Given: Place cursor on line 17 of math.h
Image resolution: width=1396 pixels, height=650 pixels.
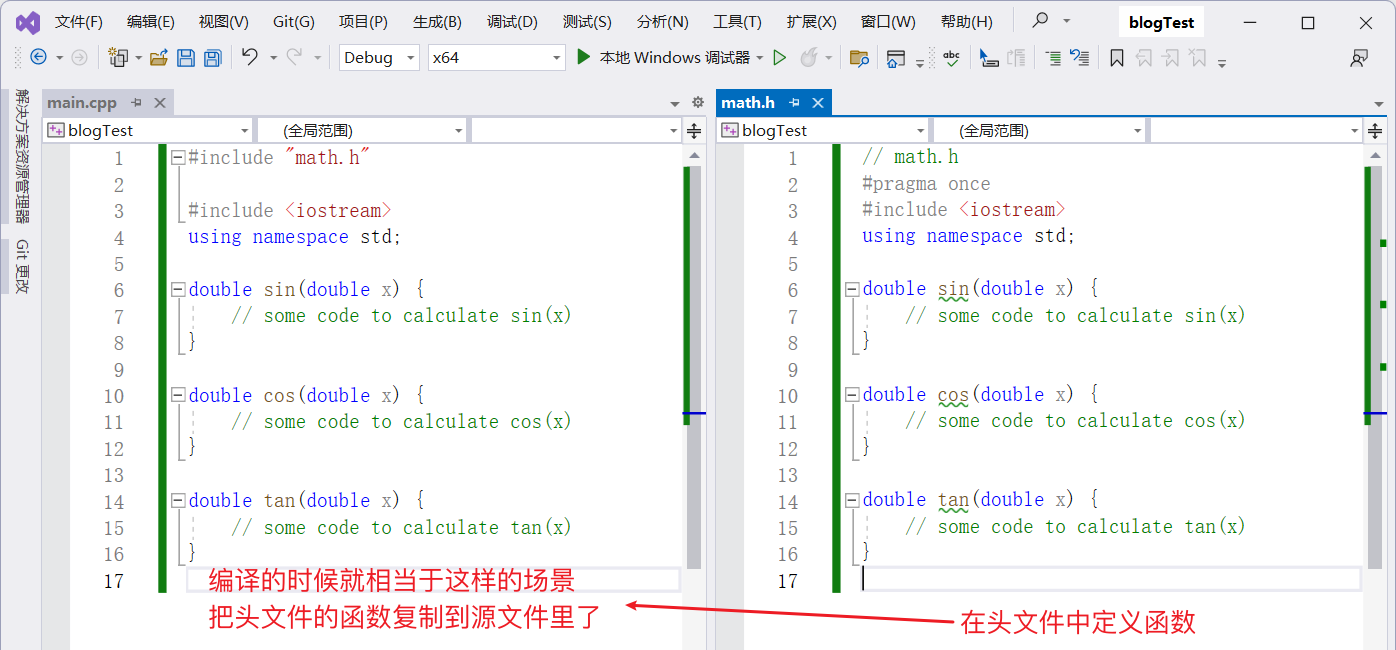Looking at the screenshot, I should (x=1110, y=579).
